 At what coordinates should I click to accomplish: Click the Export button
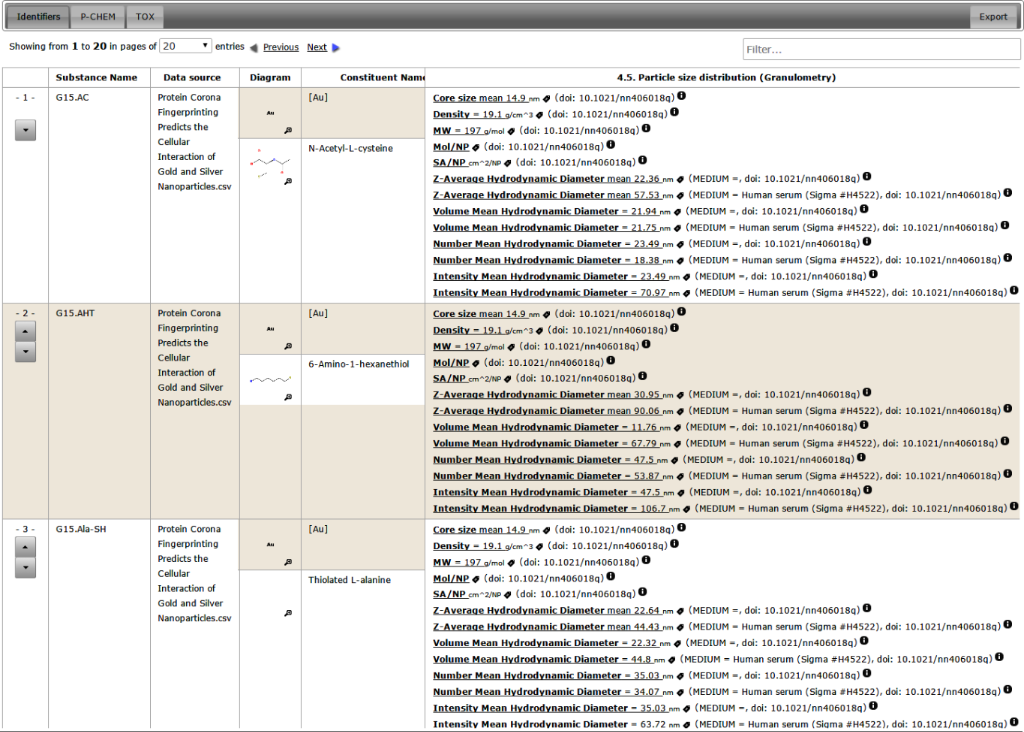click(992, 17)
